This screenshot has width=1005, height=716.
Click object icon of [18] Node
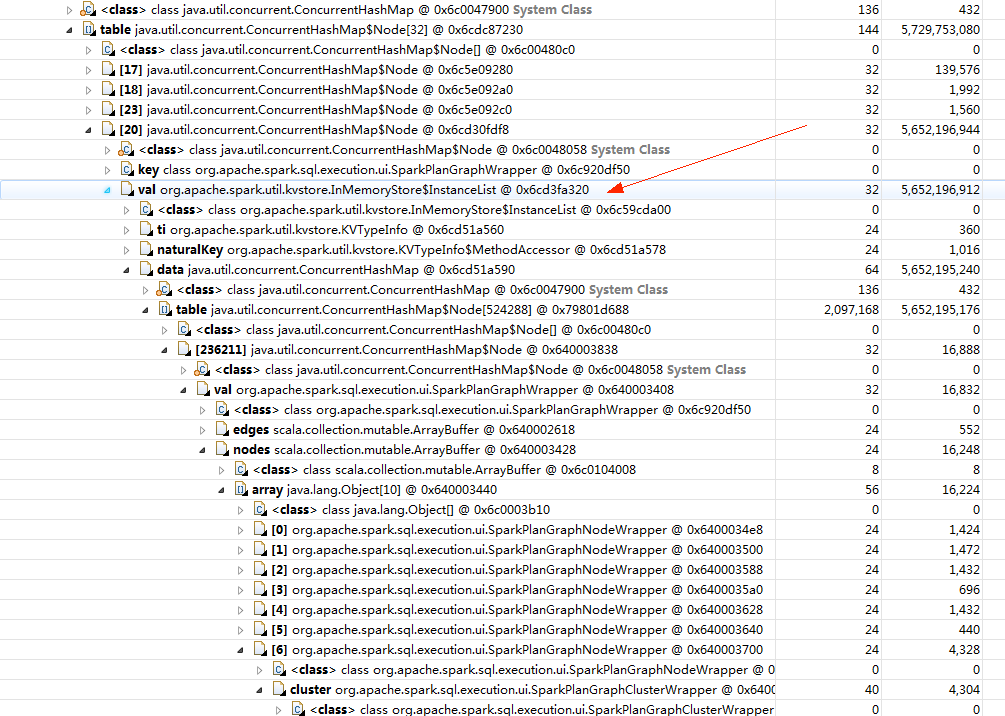[x=108, y=90]
